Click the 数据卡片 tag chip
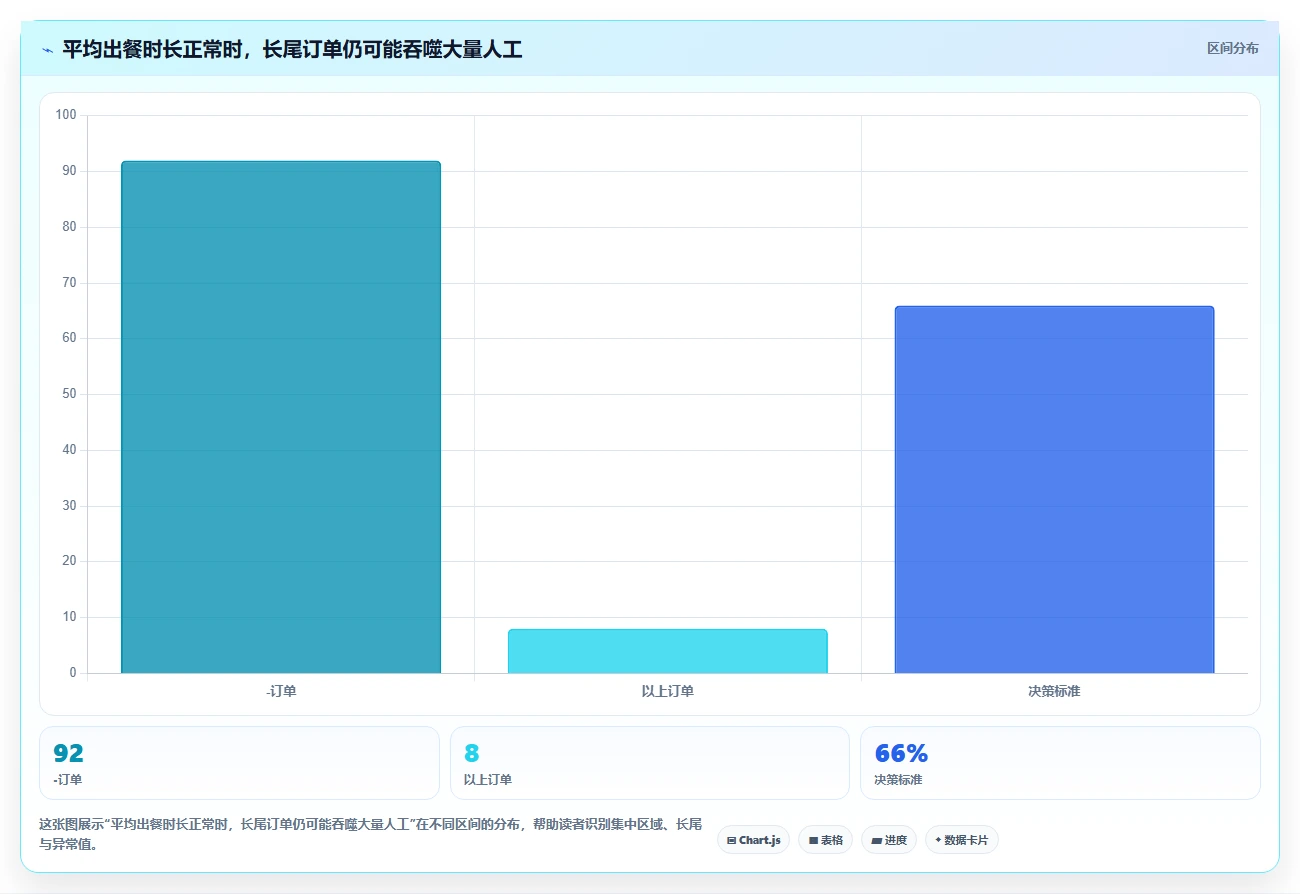This screenshot has height=894, width=1300. (x=961, y=840)
